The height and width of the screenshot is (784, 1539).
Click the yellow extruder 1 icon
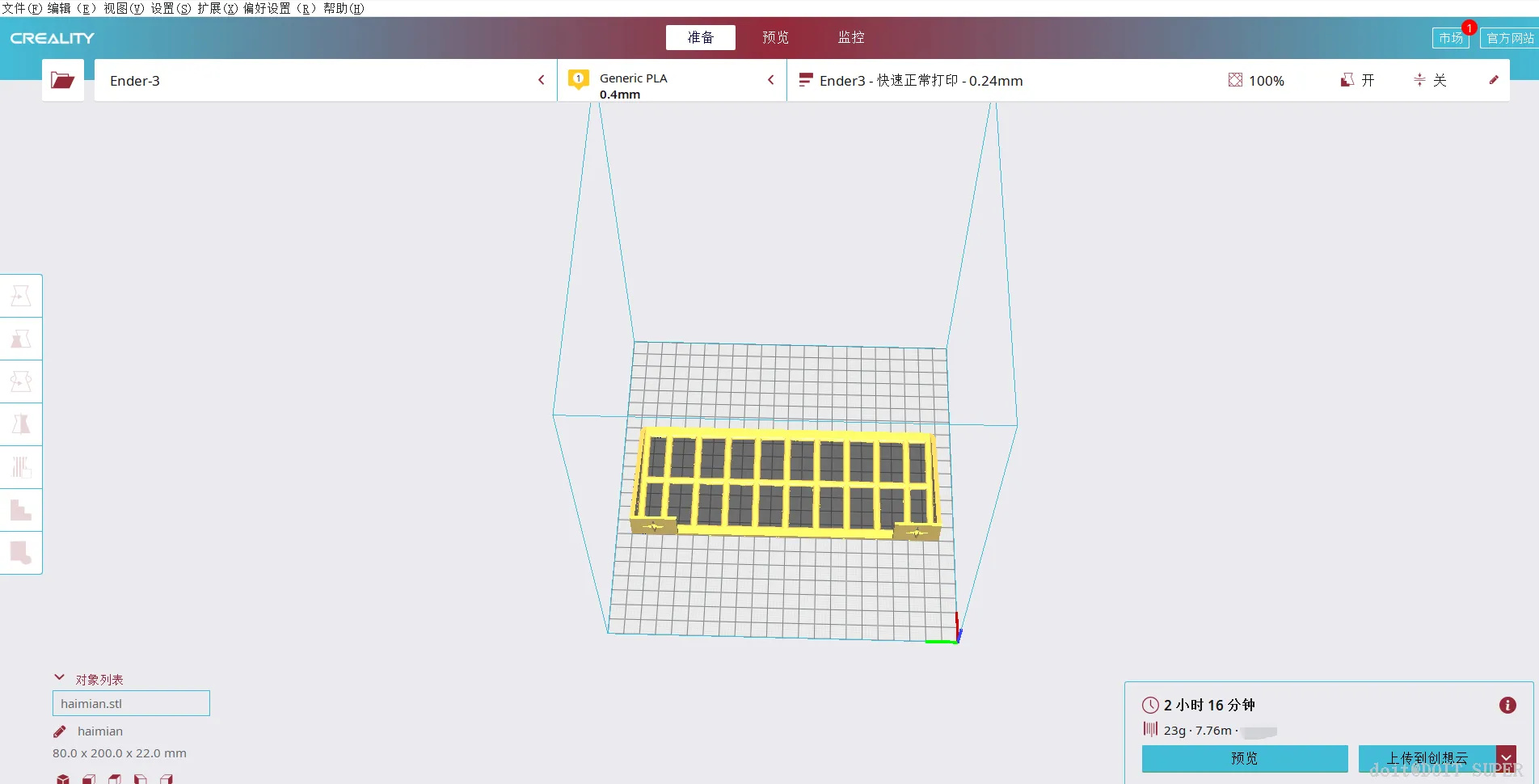pos(578,79)
